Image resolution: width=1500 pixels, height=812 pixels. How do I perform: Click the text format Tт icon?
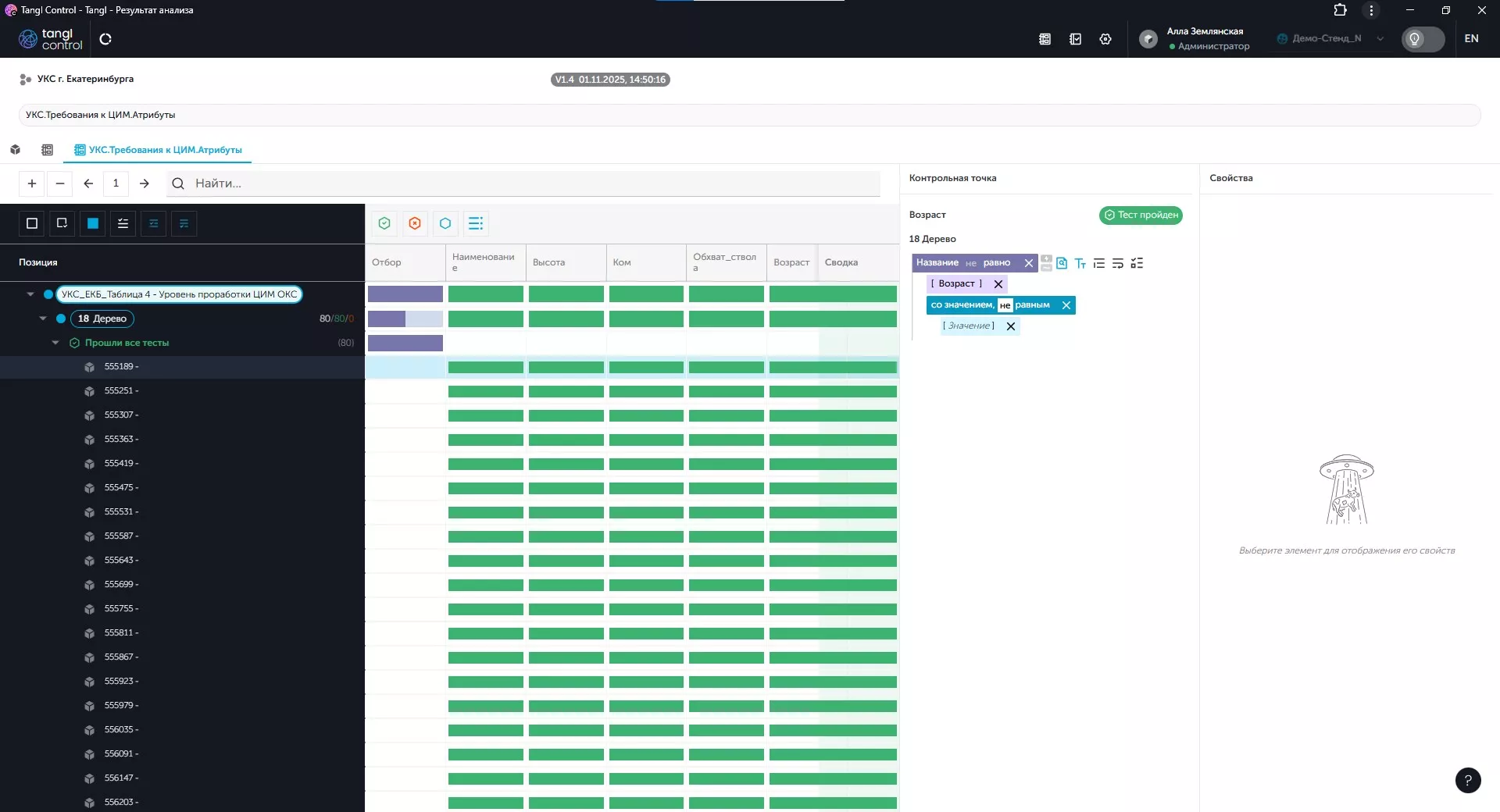pyautogui.click(x=1080, y=264)
